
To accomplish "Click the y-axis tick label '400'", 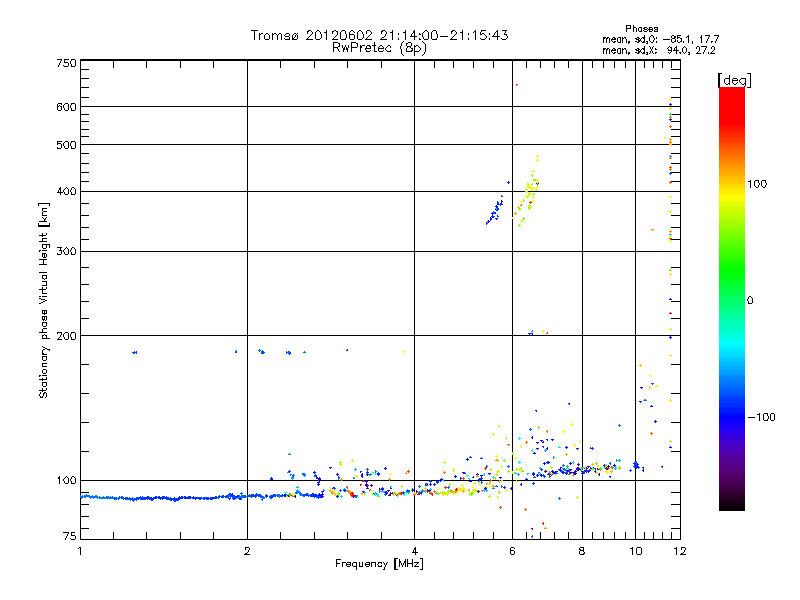I will click(x=67, y=192).
